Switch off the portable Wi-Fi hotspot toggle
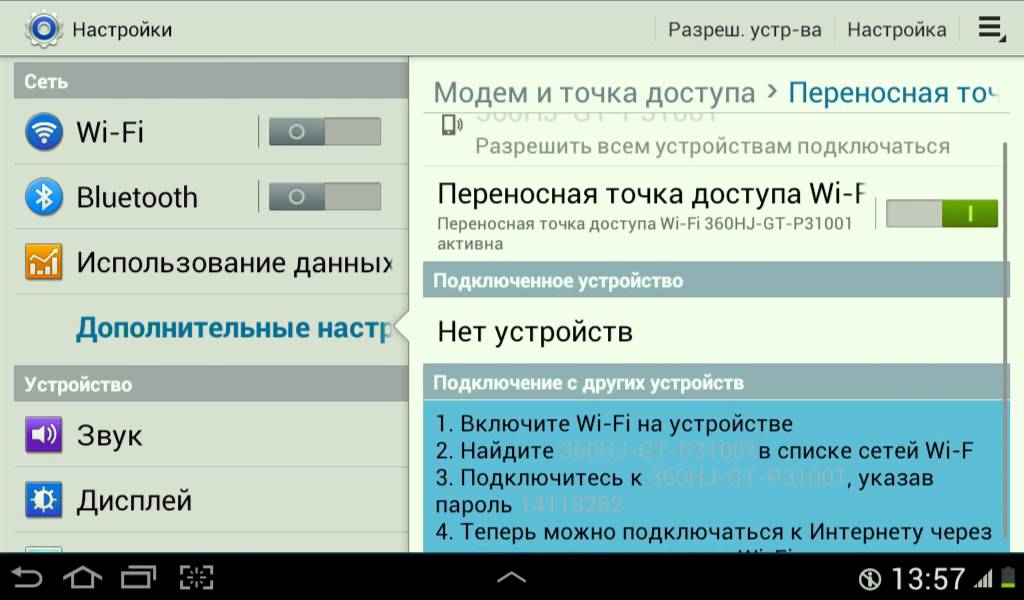This screenshot has height=600, width=1024. (942, 213)
